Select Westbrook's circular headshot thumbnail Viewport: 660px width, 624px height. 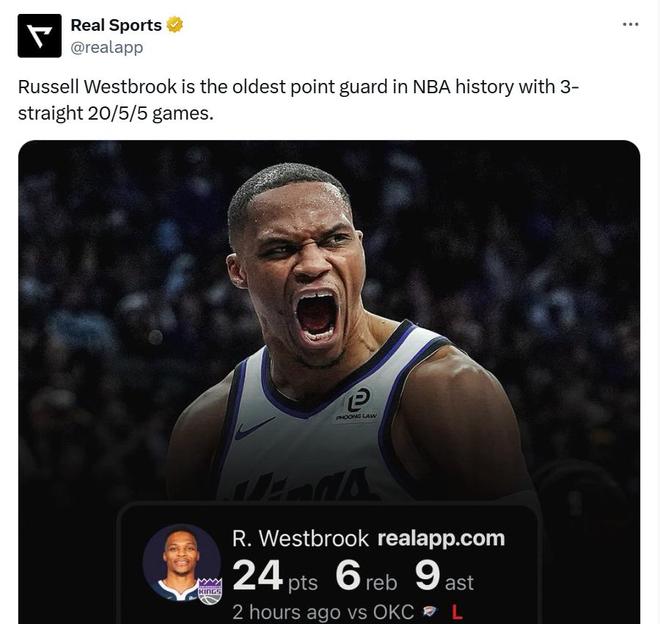click(181, 562)
